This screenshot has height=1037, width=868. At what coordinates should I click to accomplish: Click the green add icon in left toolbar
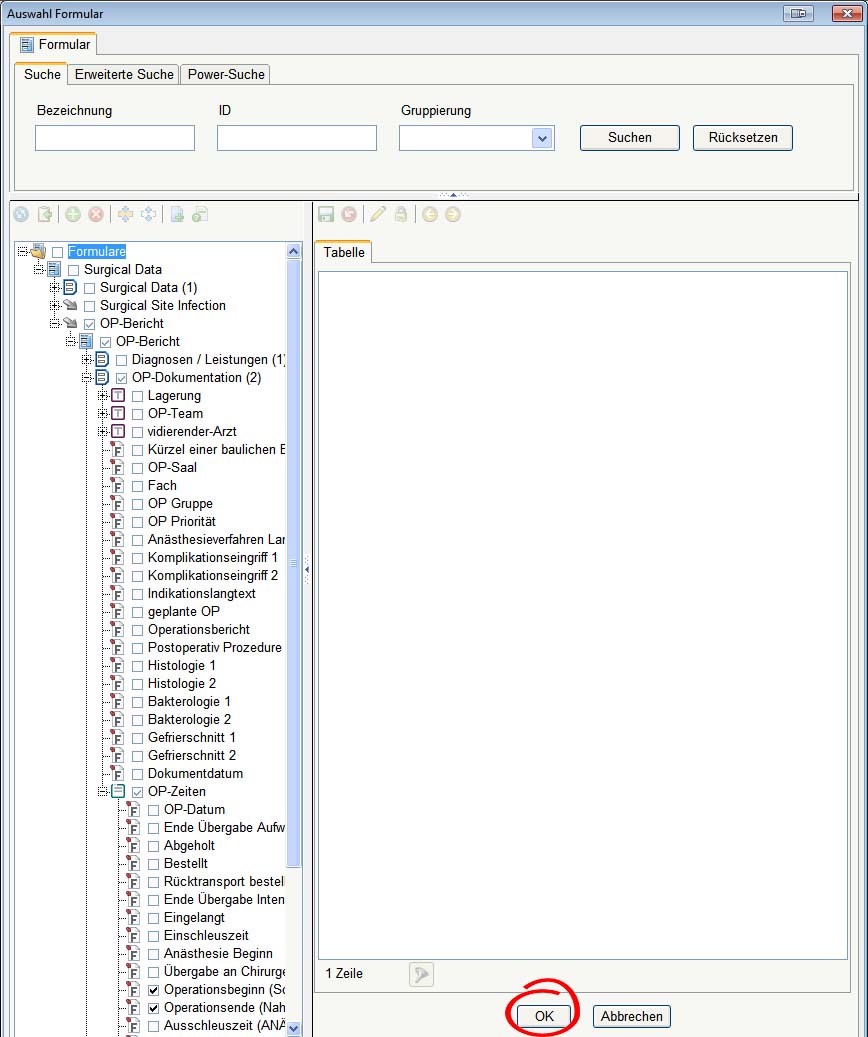click(x=73, y=214)
